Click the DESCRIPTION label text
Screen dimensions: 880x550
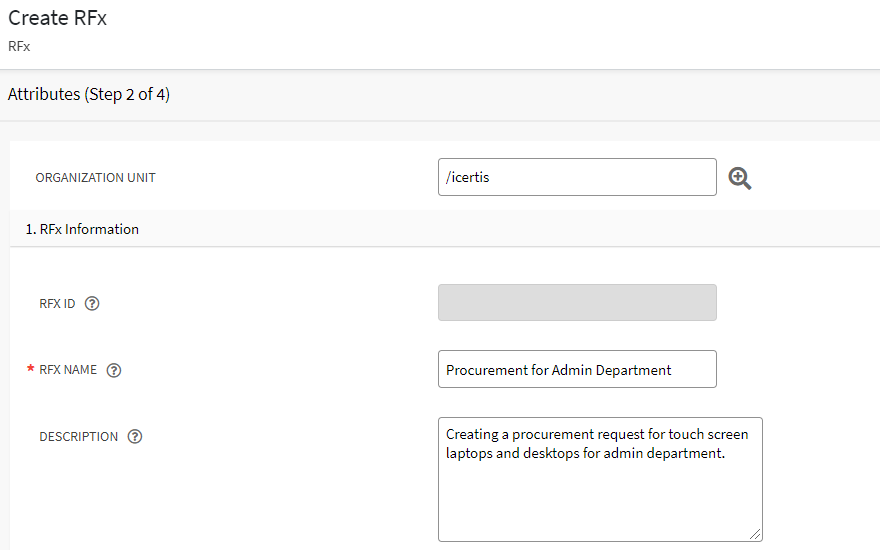[78, 437]
